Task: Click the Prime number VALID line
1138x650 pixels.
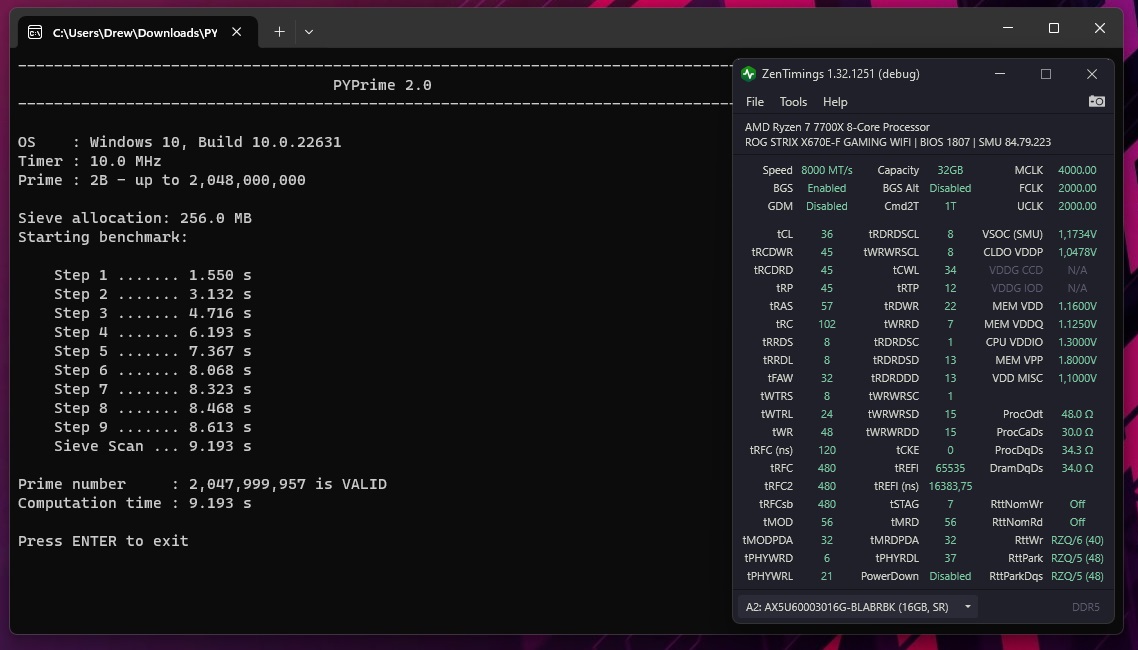Action: pyautogui.click(x=202, y=484)
